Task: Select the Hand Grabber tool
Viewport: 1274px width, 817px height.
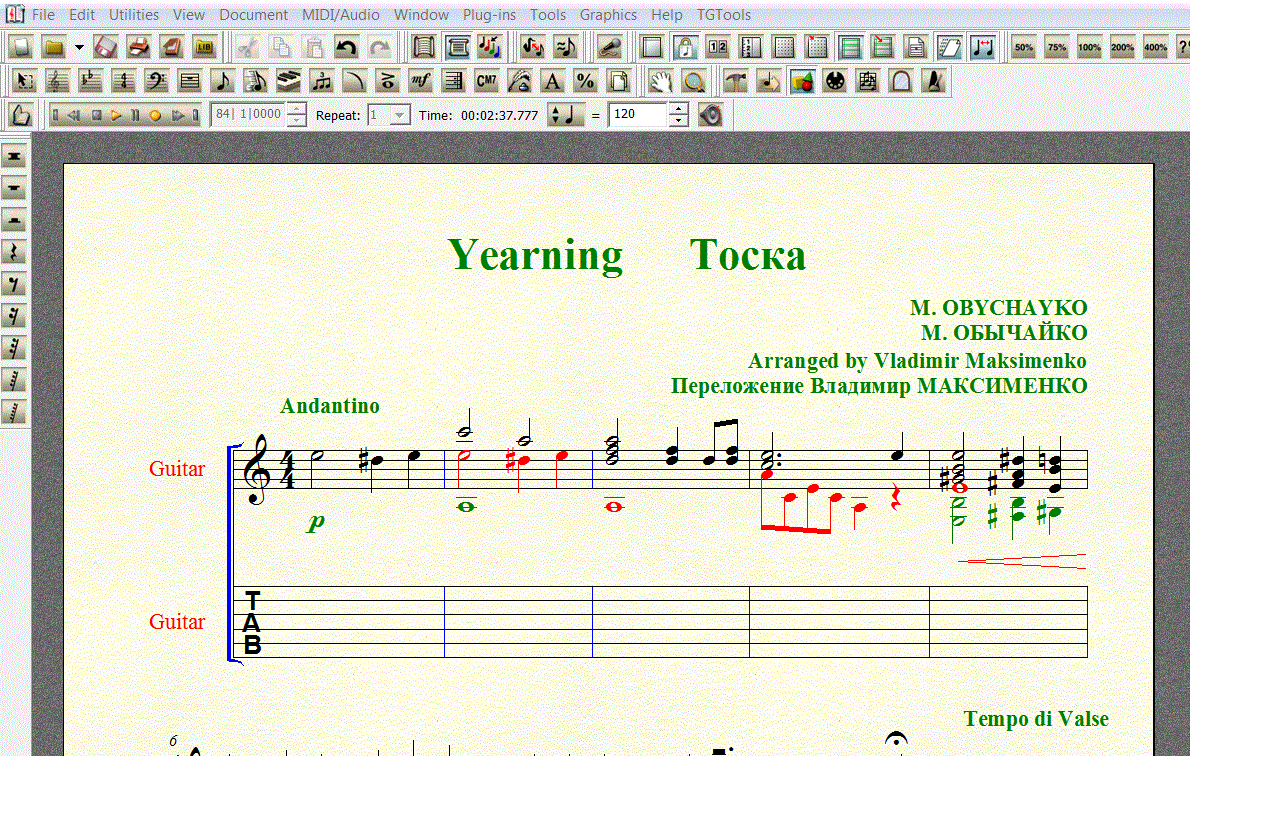Action: point(660,81)
